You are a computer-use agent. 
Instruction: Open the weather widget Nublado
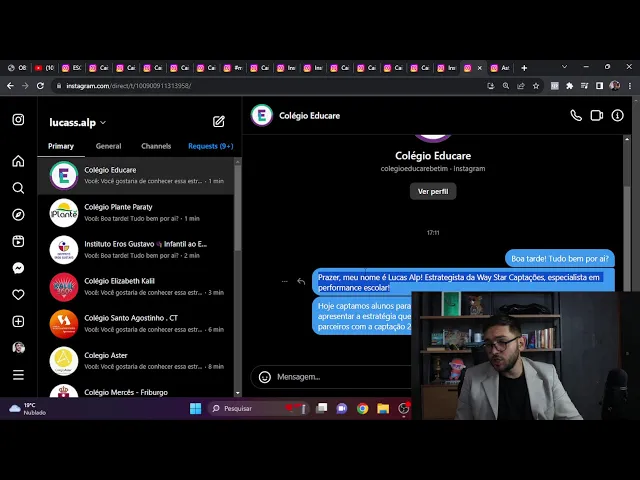[27, 409]
